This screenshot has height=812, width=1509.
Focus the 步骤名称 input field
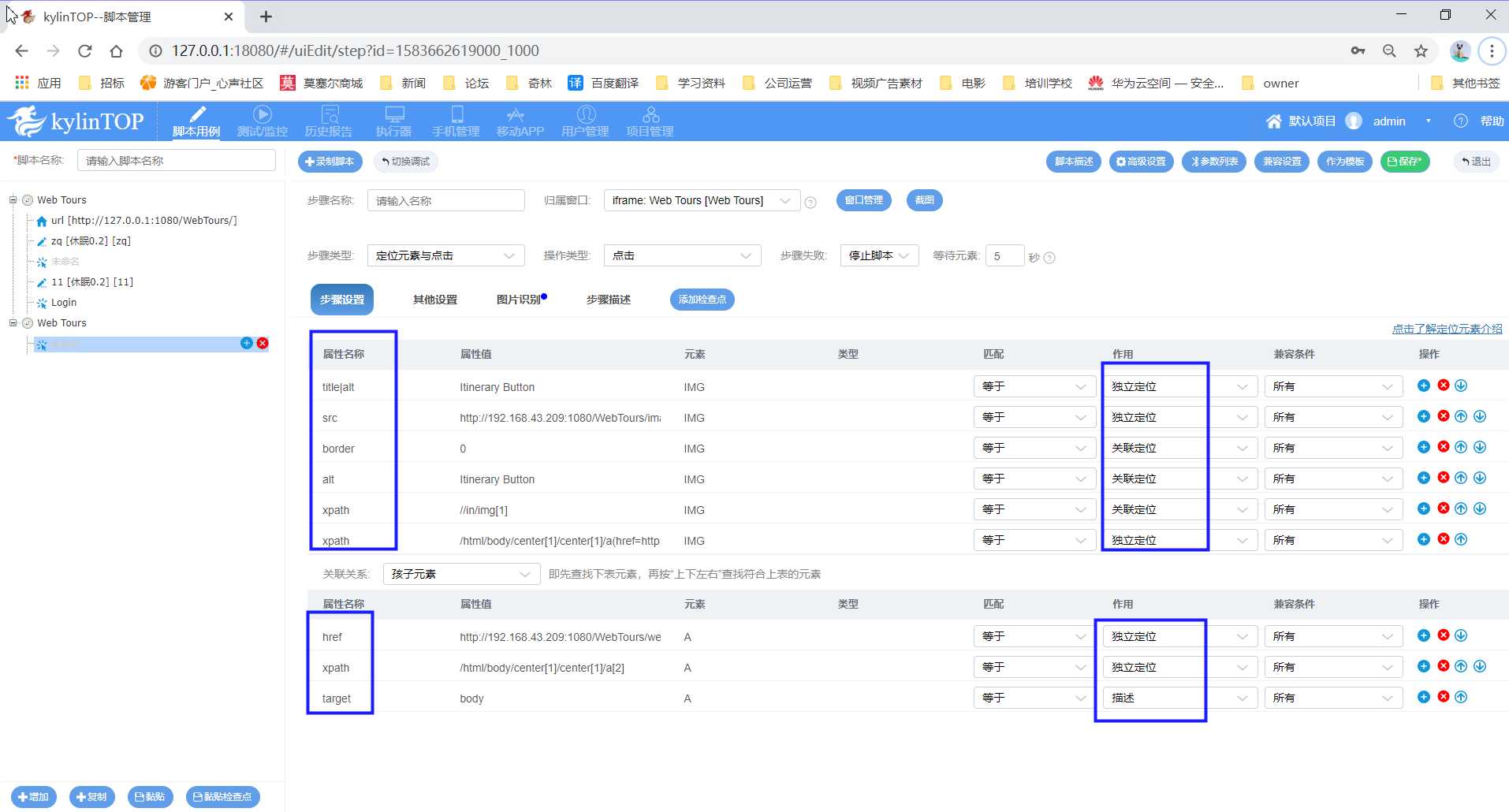pyautogui.click(x=445, y=200)
